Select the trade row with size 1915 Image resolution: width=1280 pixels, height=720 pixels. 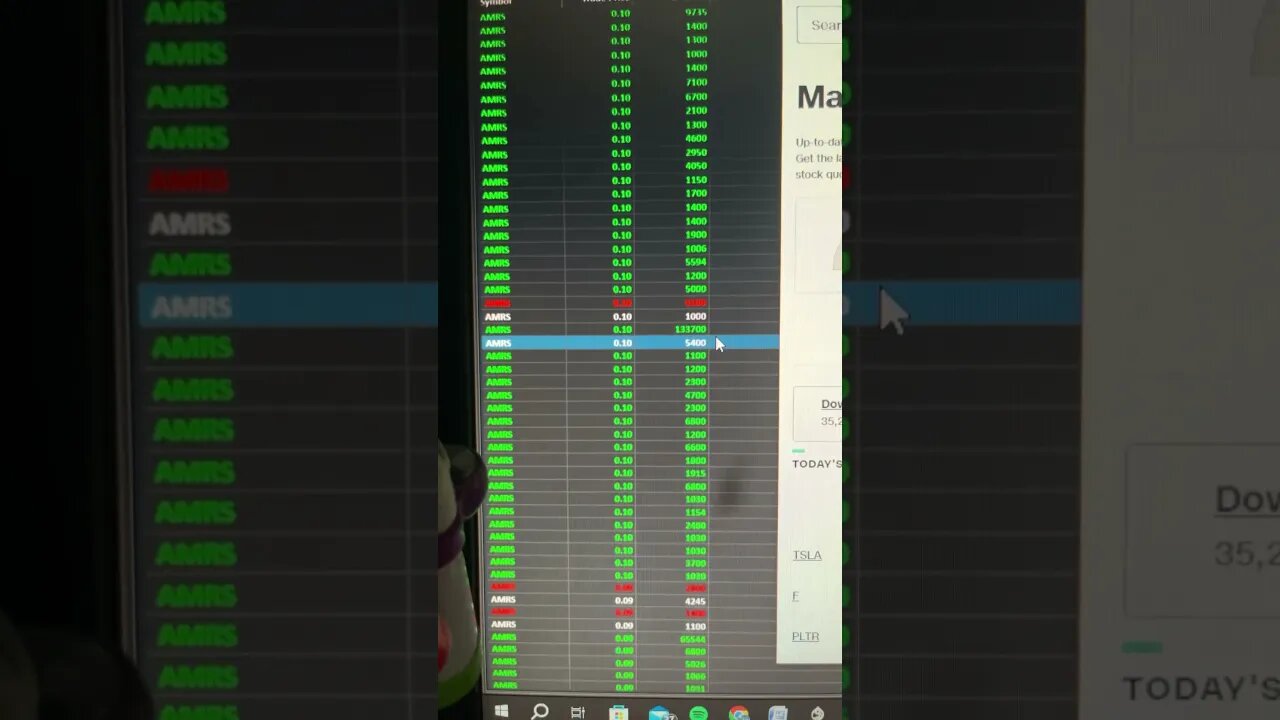pyautogui.click(x=630, y=473)
